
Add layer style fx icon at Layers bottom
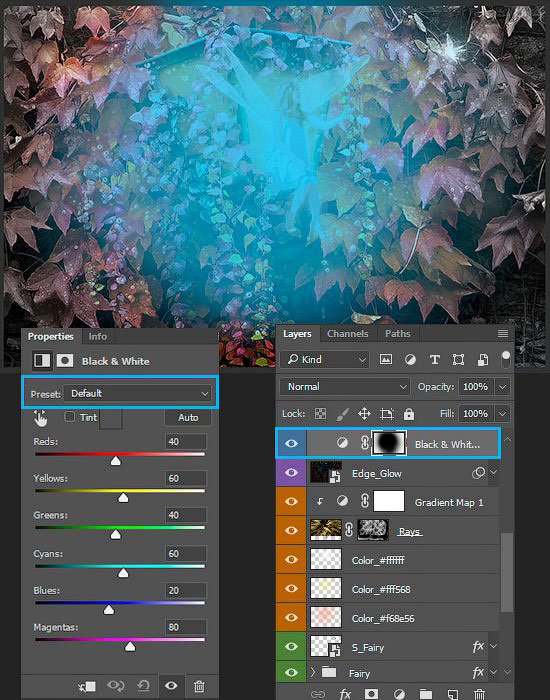tap(345, 693)
